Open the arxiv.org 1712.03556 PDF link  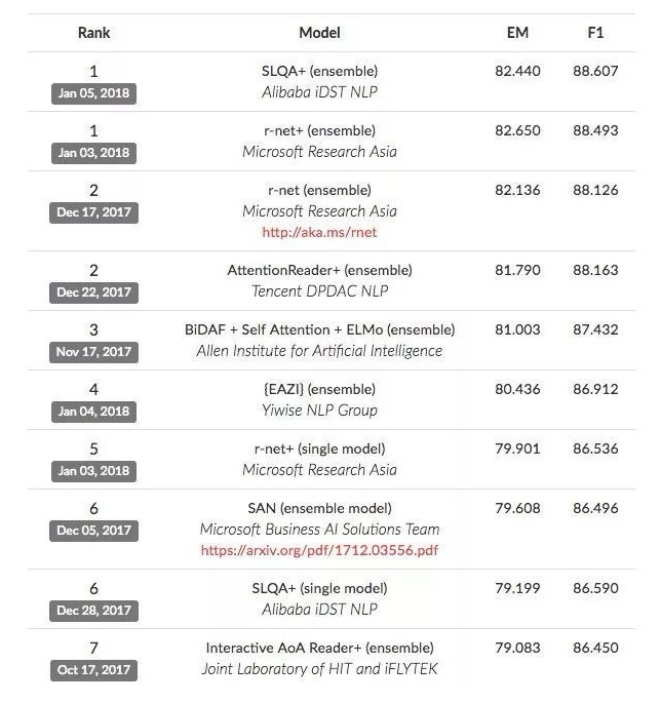click(x=319, y=550)
